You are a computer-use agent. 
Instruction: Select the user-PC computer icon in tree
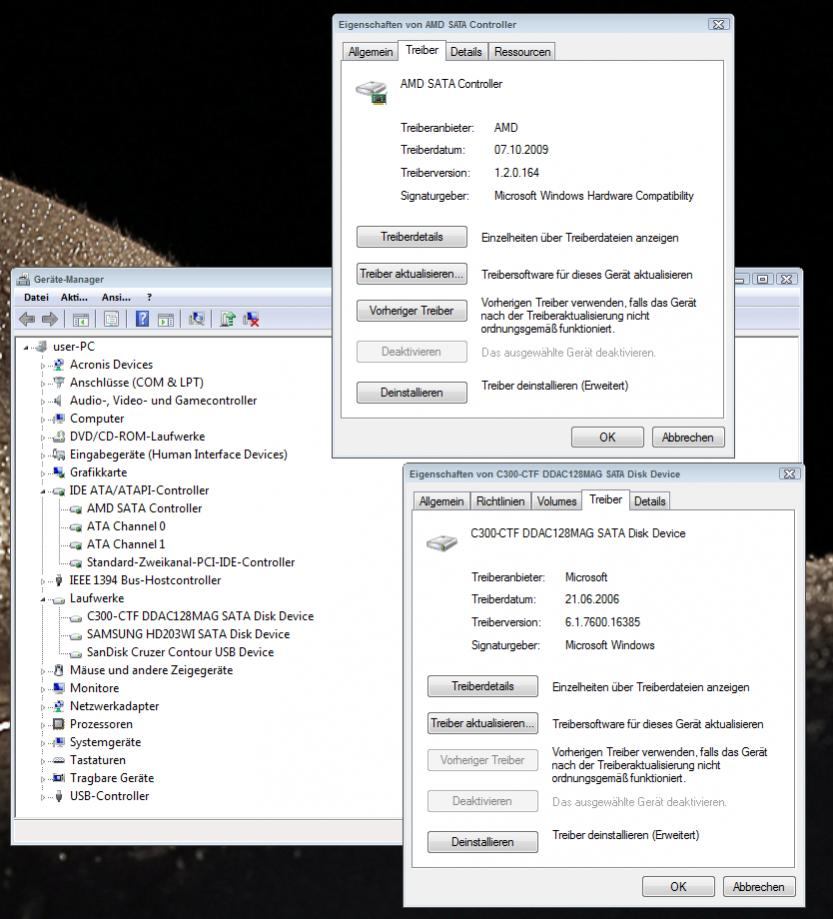[x=41, y=347]
